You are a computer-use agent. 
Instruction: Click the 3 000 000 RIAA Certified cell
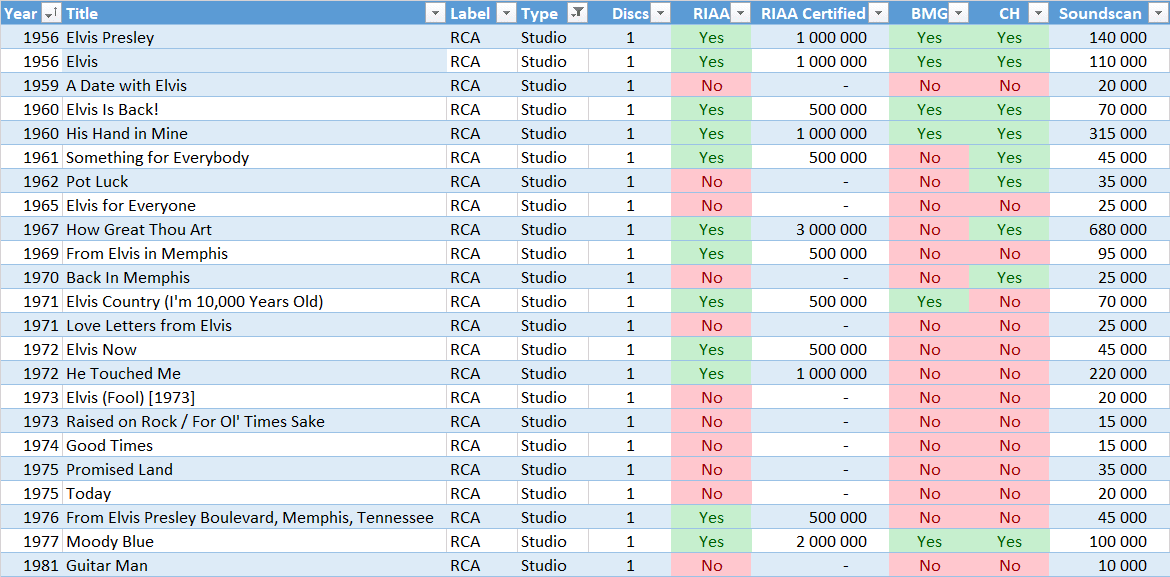[x=820, y=229]
